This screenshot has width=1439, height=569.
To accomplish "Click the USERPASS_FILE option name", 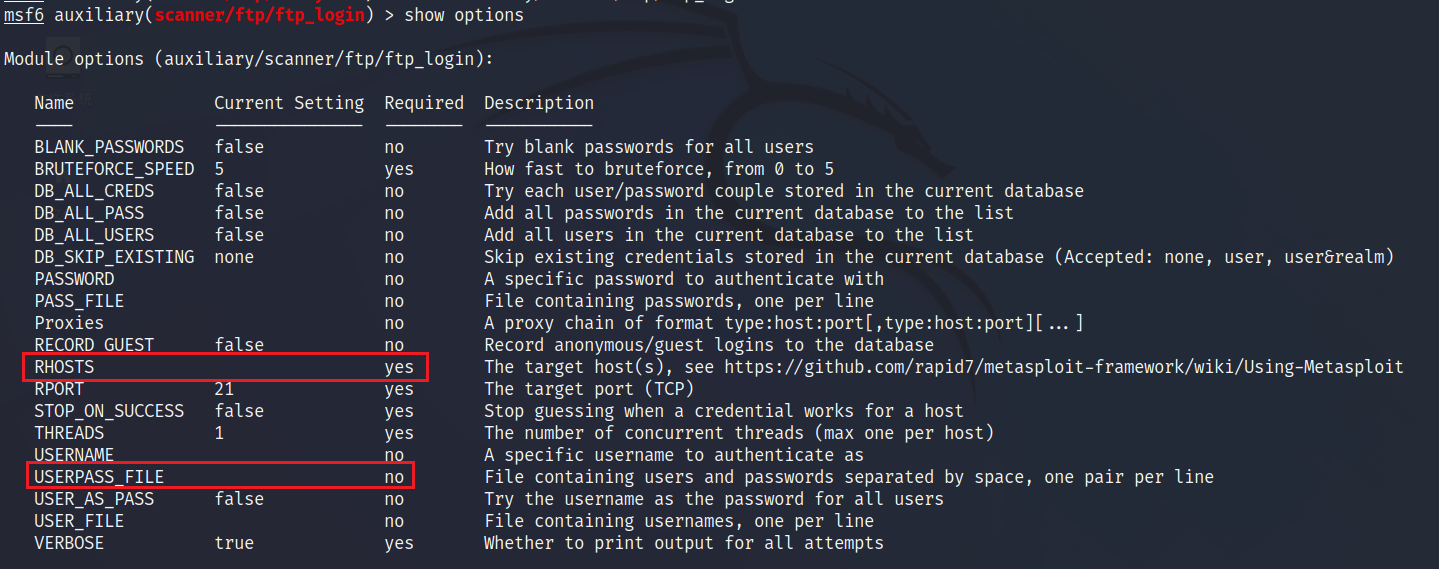I will [99, 477].
